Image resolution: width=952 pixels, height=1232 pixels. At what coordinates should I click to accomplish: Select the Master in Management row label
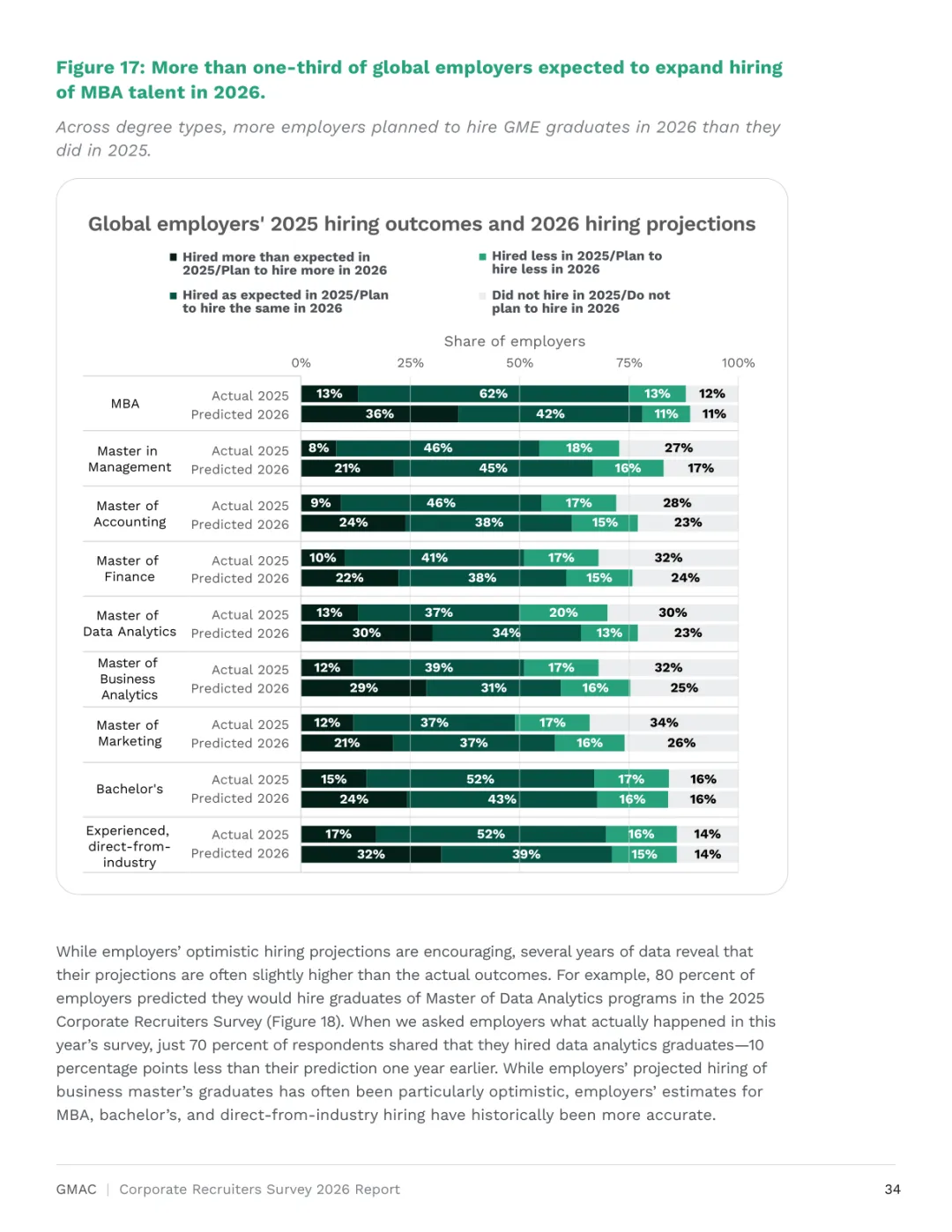coord(130,459)
